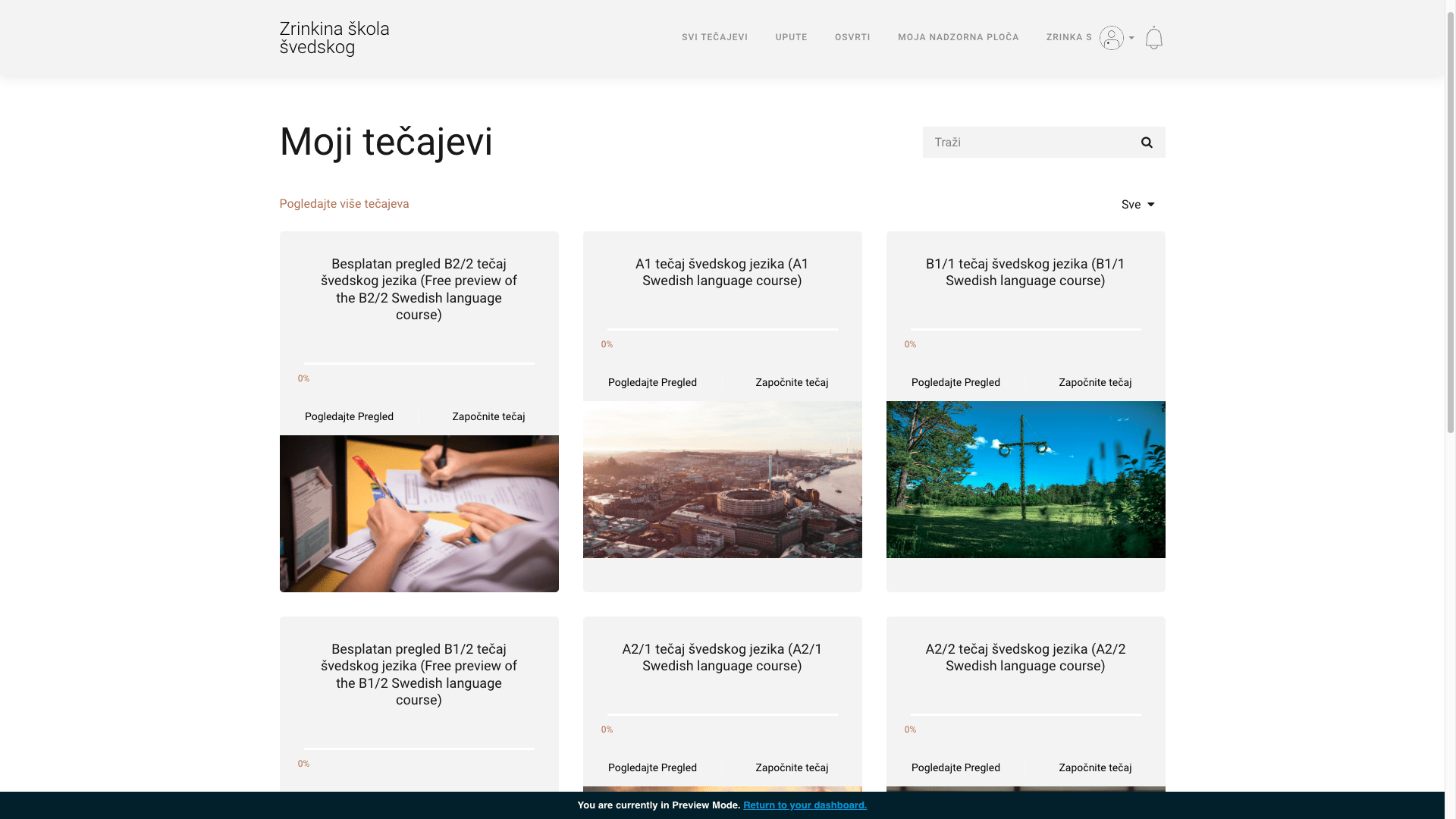This screenshot has height=819, width=1456.
Task: Click the Moji tečajevi heading
Action: coord(386,142)
